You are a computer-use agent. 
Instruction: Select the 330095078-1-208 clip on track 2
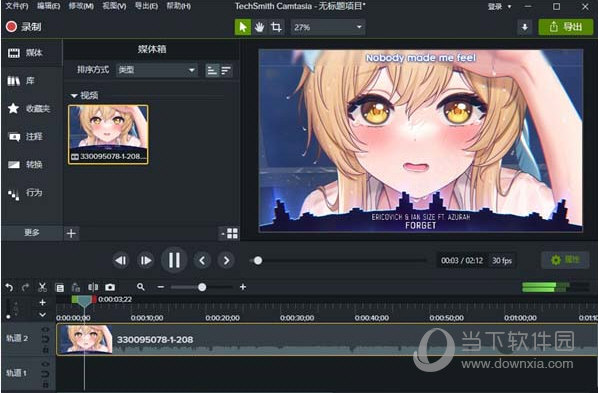pos(327,340)
